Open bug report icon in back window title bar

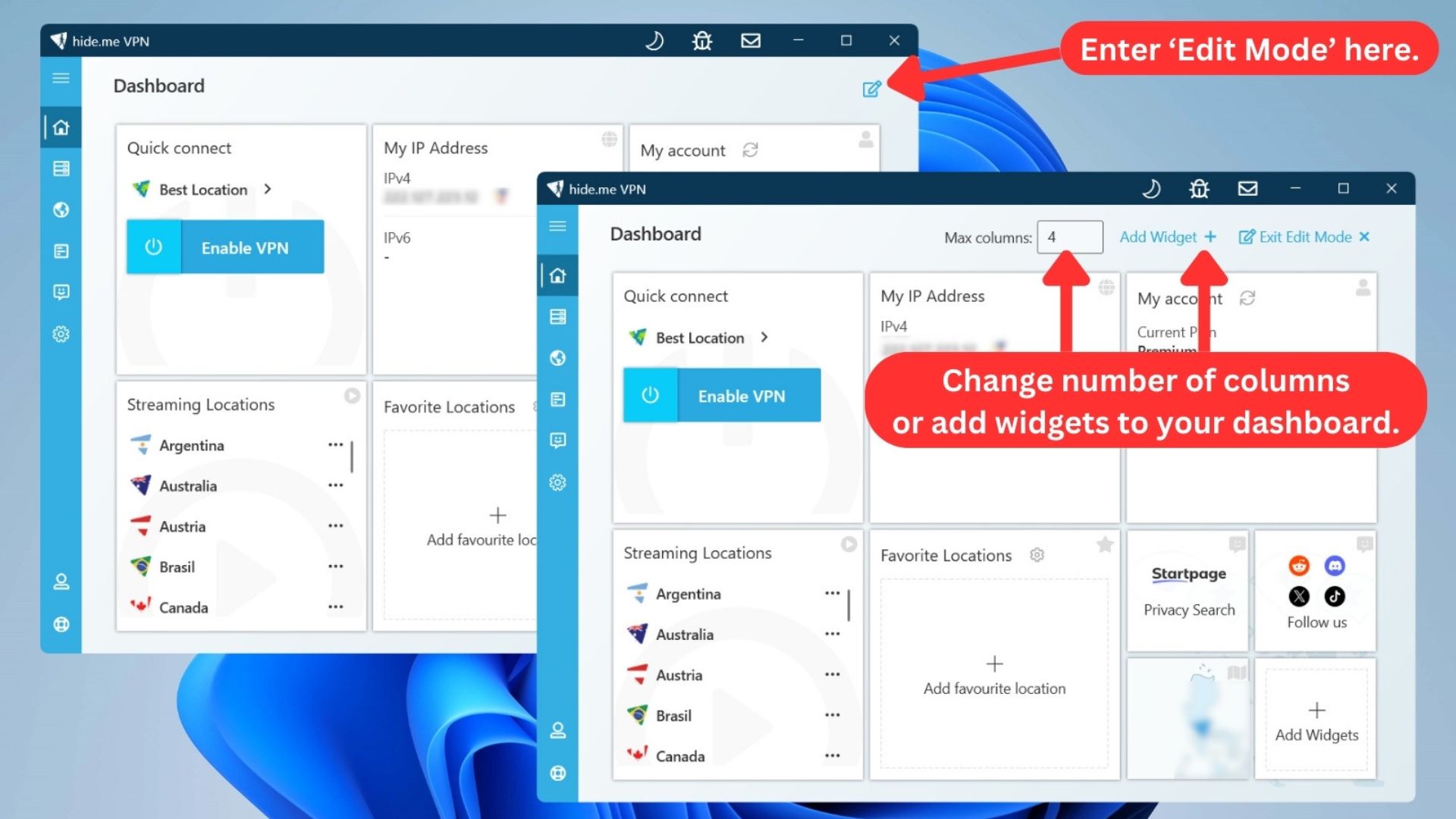tap(702, 40)
